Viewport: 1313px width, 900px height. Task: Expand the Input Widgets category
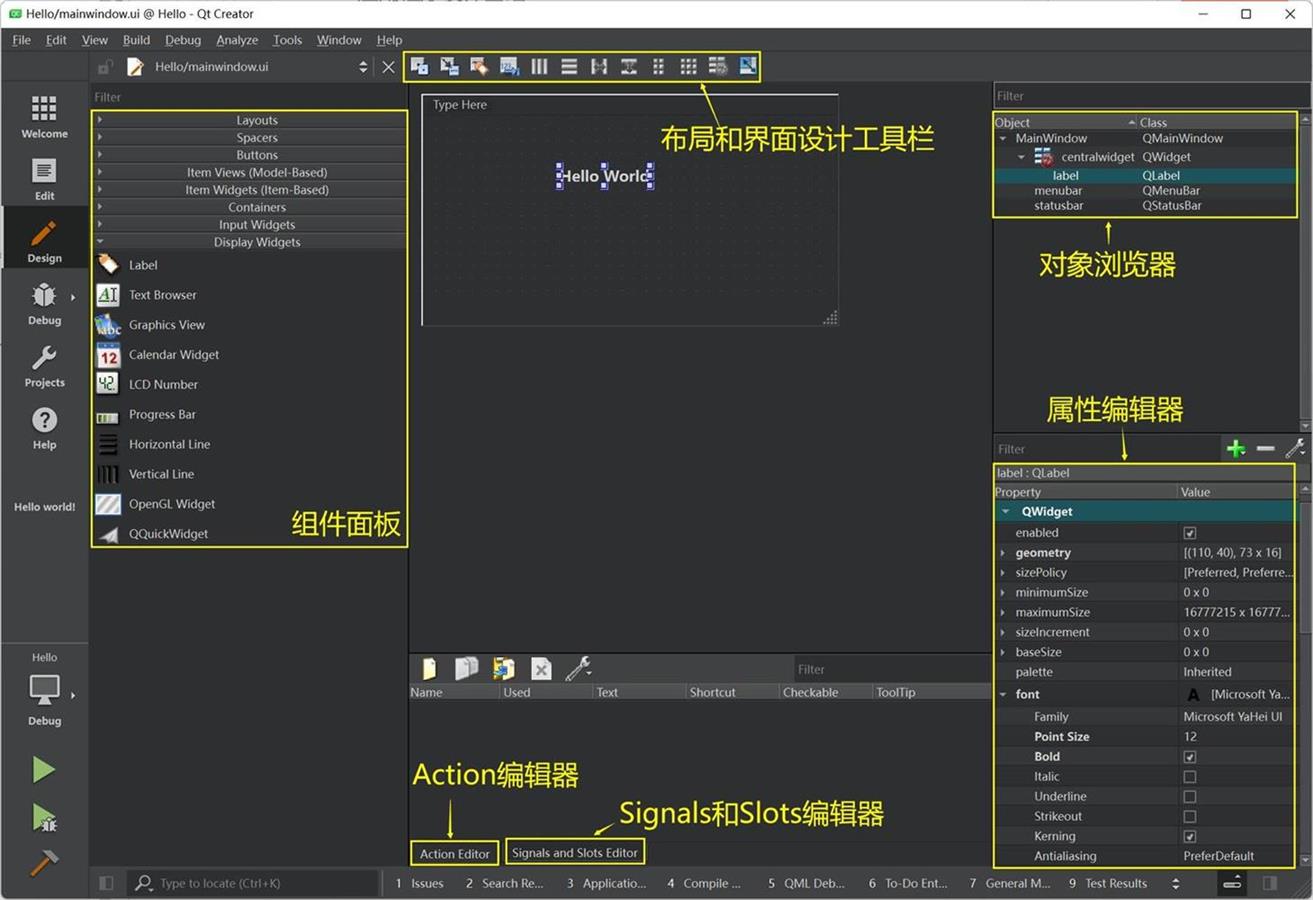[250, 224]
